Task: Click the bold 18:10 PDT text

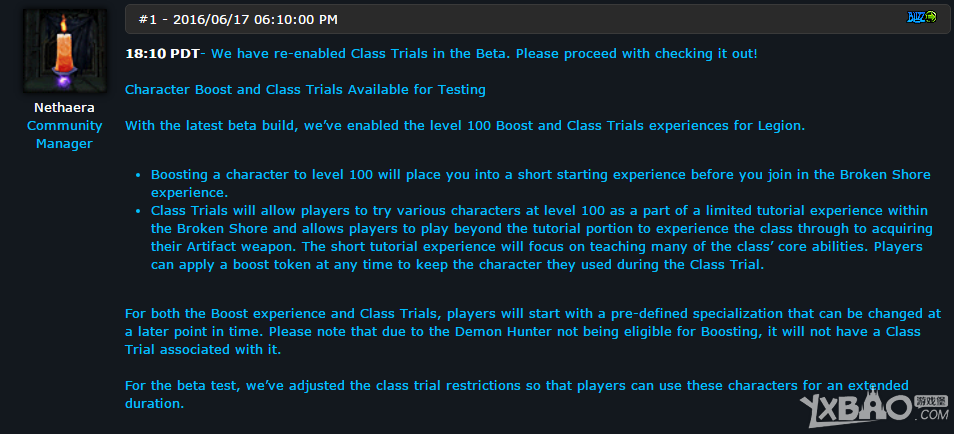Action: pos(162,53)
